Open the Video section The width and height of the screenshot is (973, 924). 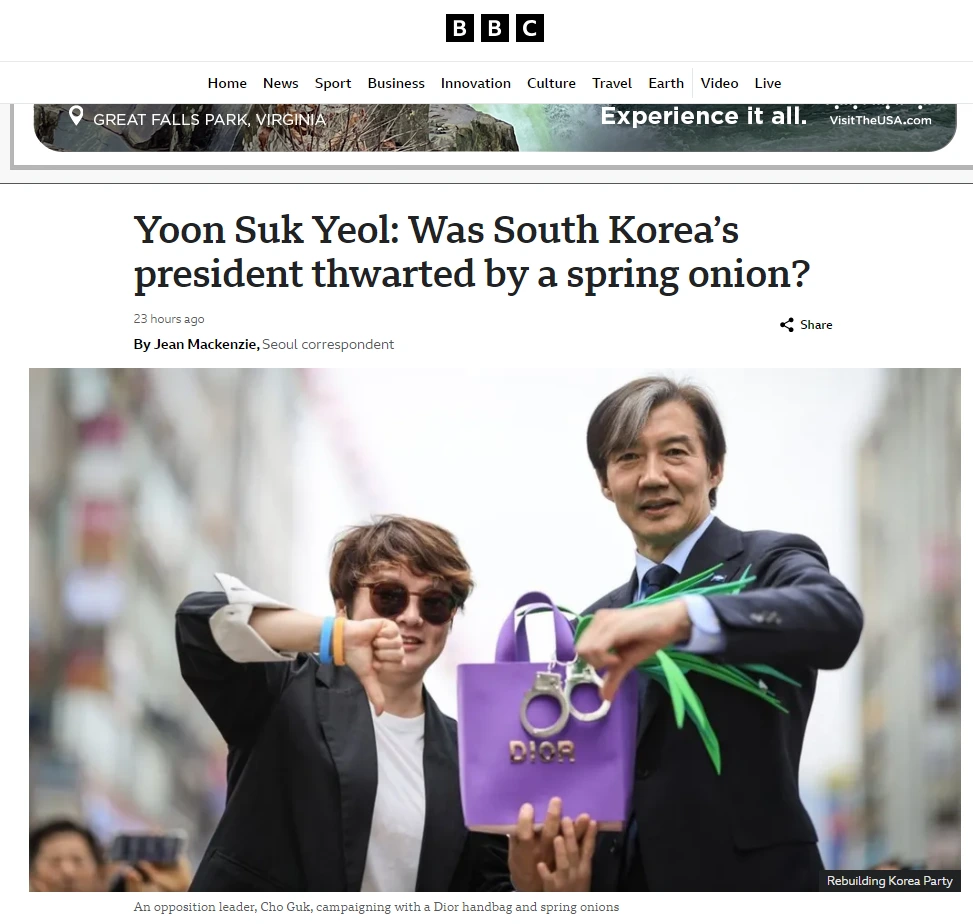click(719, 83)
